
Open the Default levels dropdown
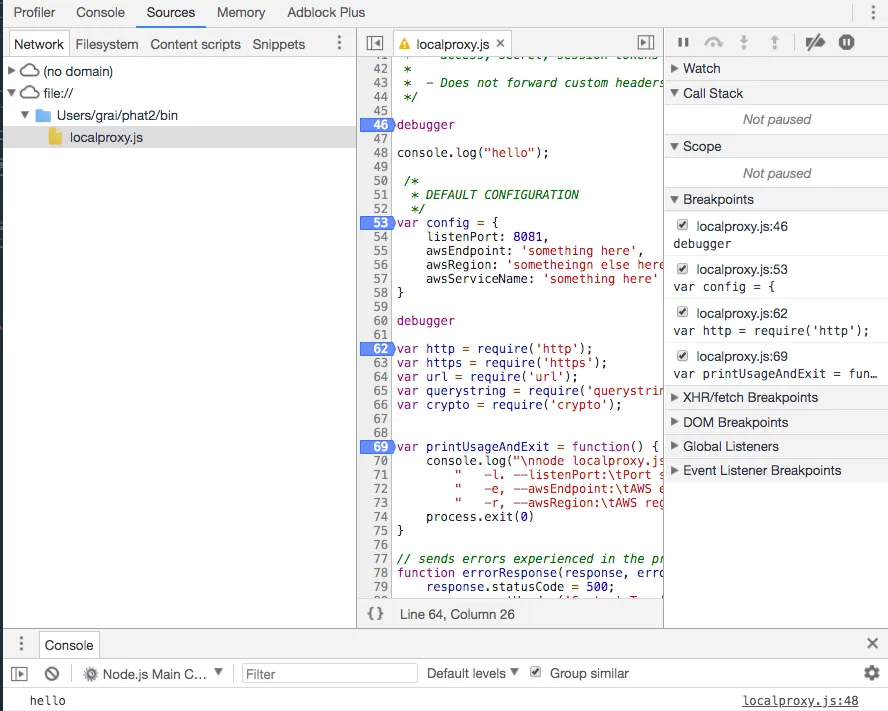(472, 673)
